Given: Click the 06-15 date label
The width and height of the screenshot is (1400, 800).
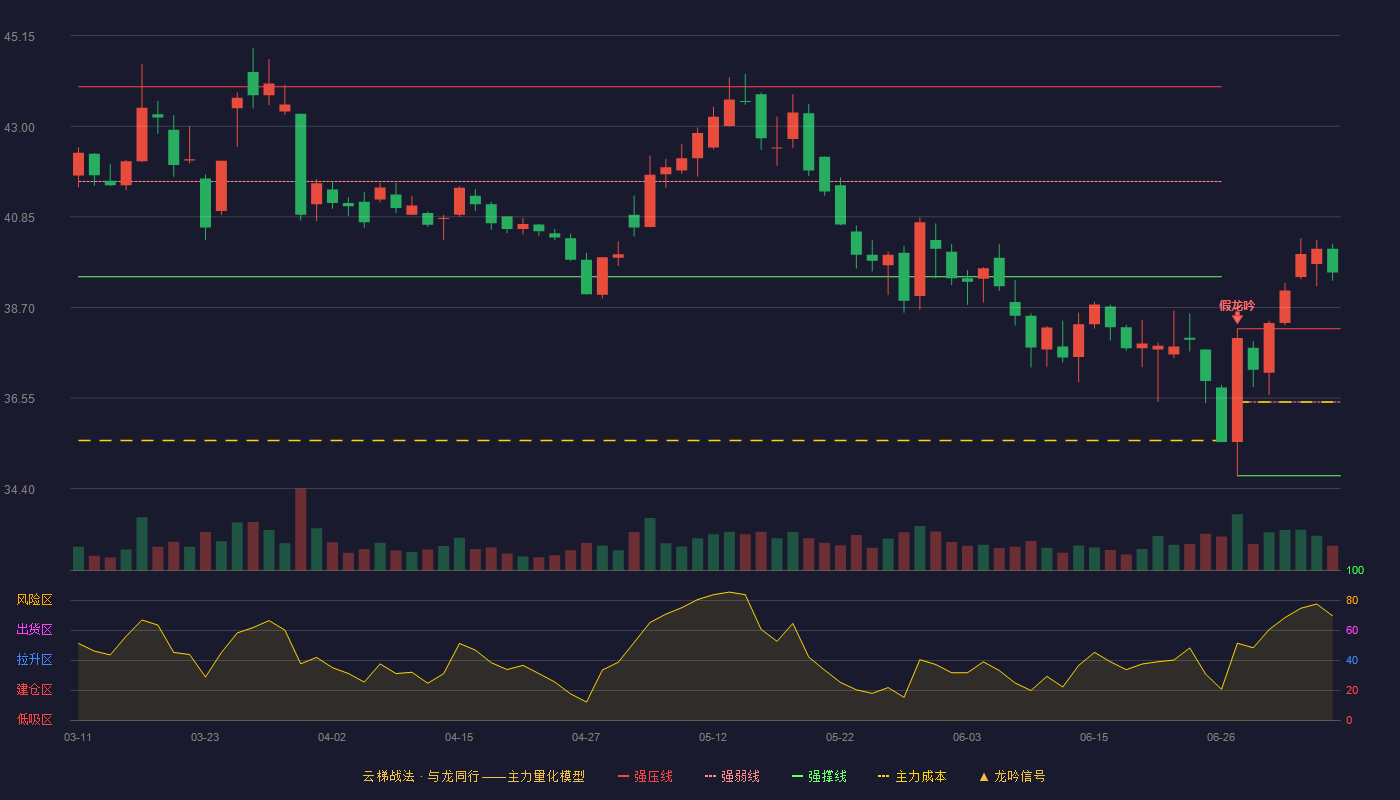Looking at the screenshot, I should coord(1094,737).
